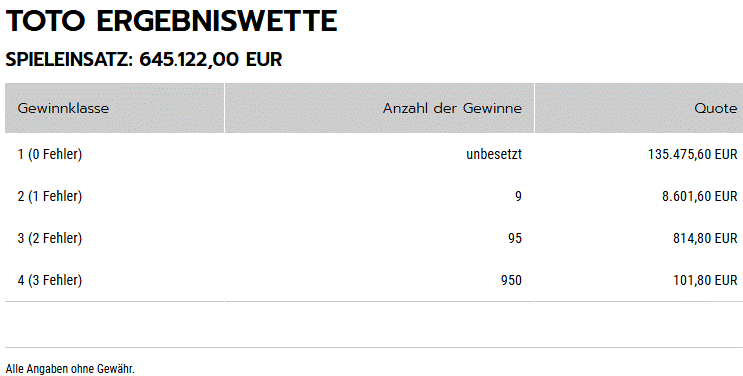
Task: Click the Gewinnklasse column header
Action: (x=63, y=108)
